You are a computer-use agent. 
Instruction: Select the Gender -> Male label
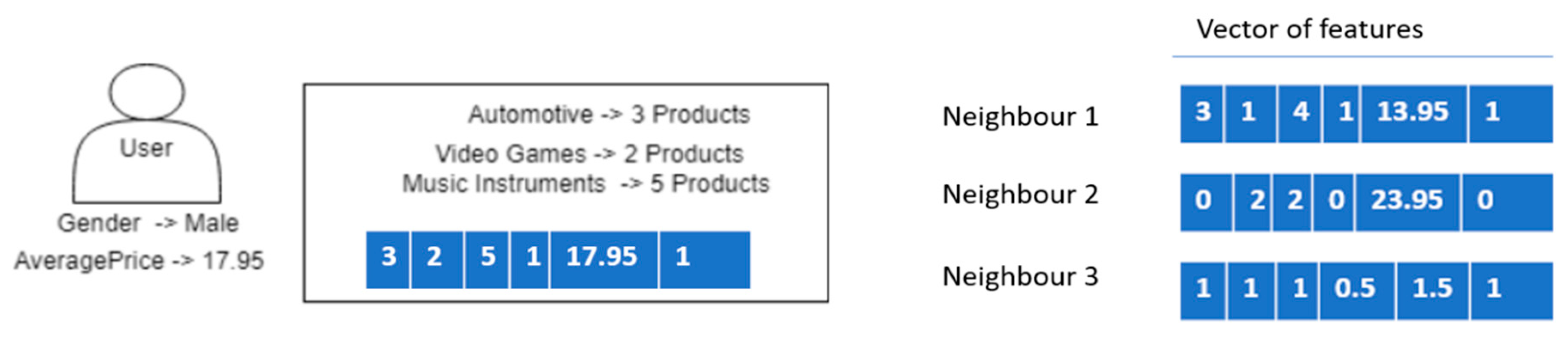[148, 223]
